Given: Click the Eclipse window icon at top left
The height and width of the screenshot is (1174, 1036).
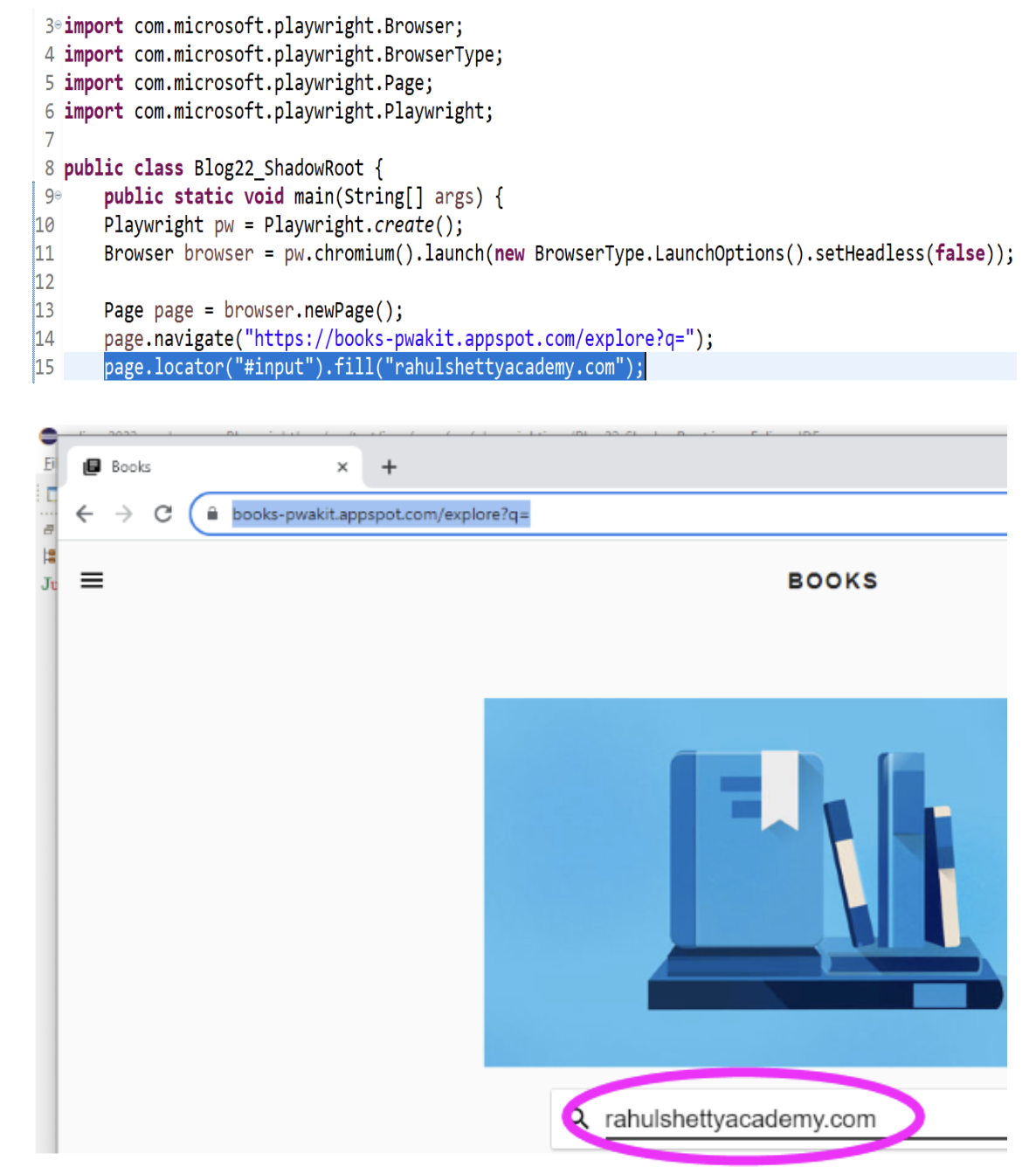Looking at the screenshot, I should click(x=48, y=434).
